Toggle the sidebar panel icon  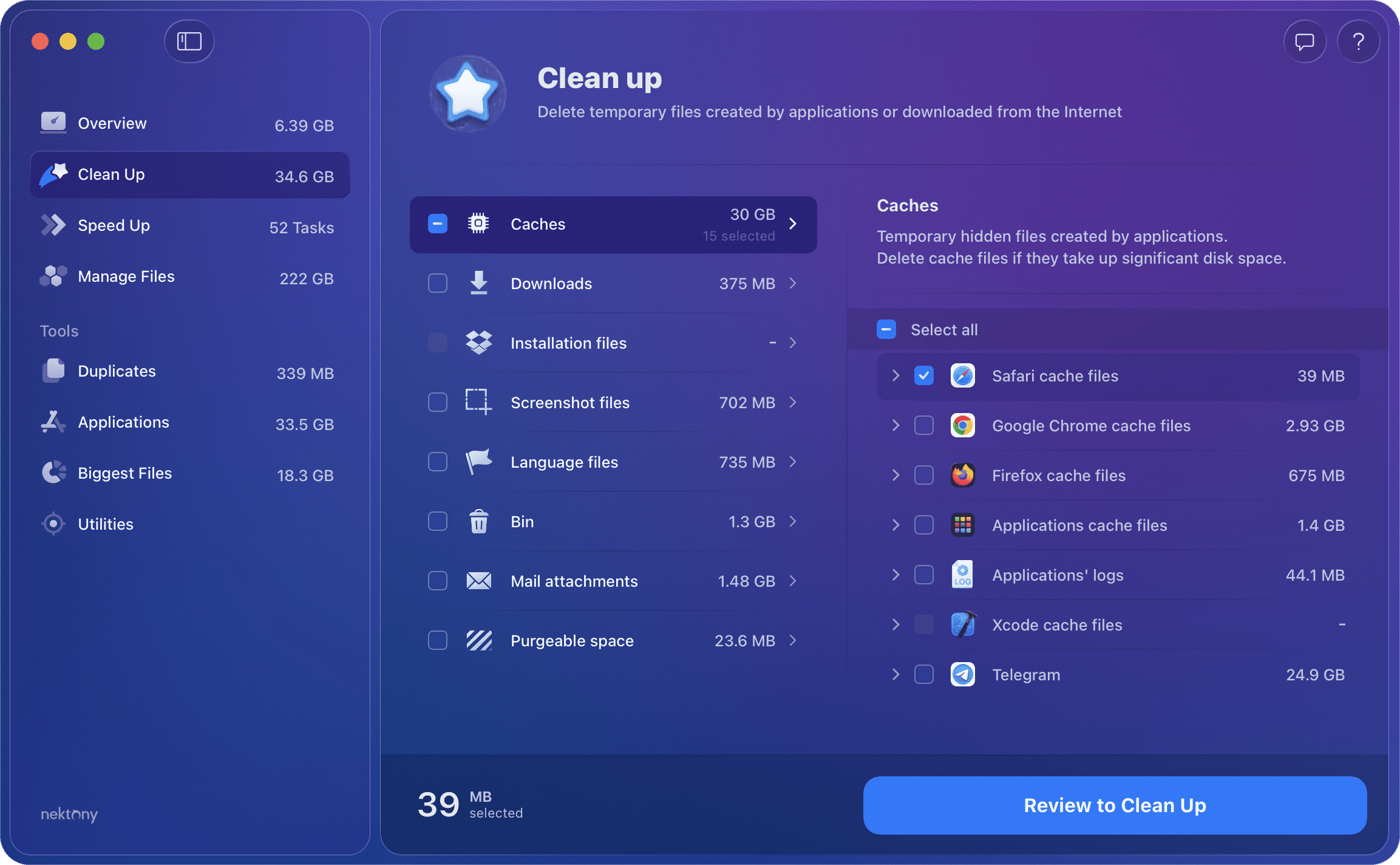[x=189, y=41]
